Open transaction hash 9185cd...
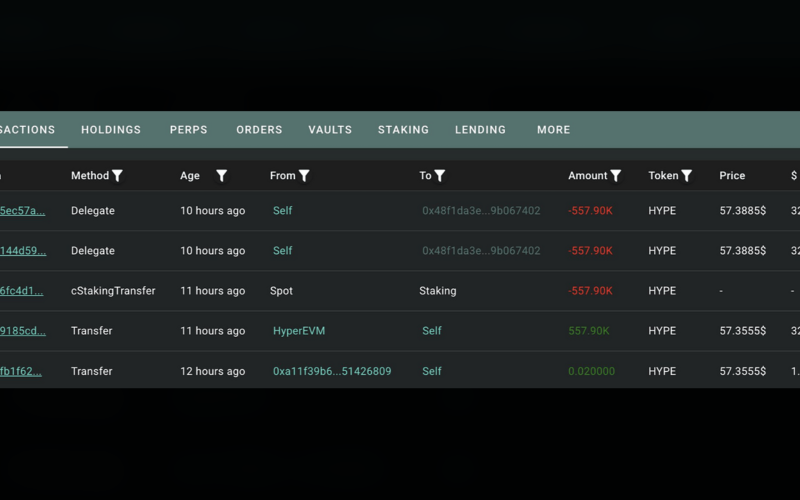The width and height of the screenshot is (800, 500). point(23,331)
